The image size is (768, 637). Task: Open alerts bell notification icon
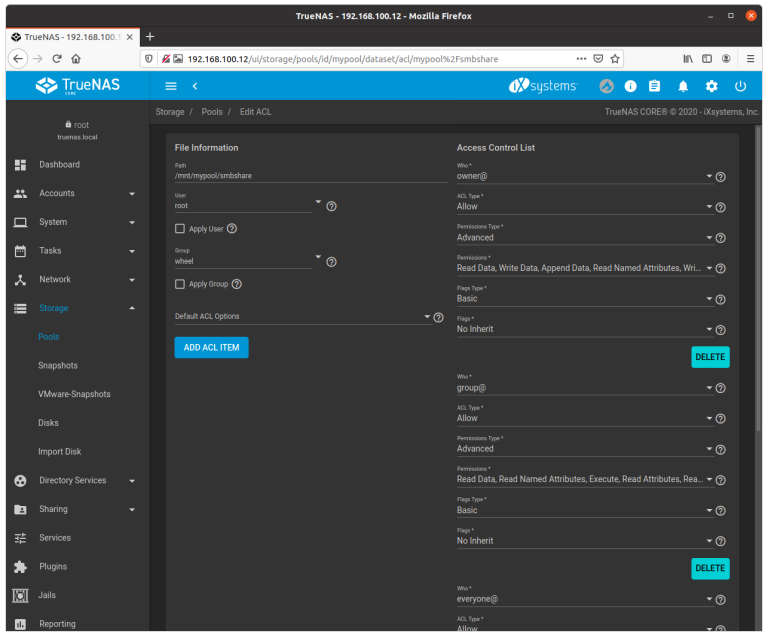pos(684,86)
